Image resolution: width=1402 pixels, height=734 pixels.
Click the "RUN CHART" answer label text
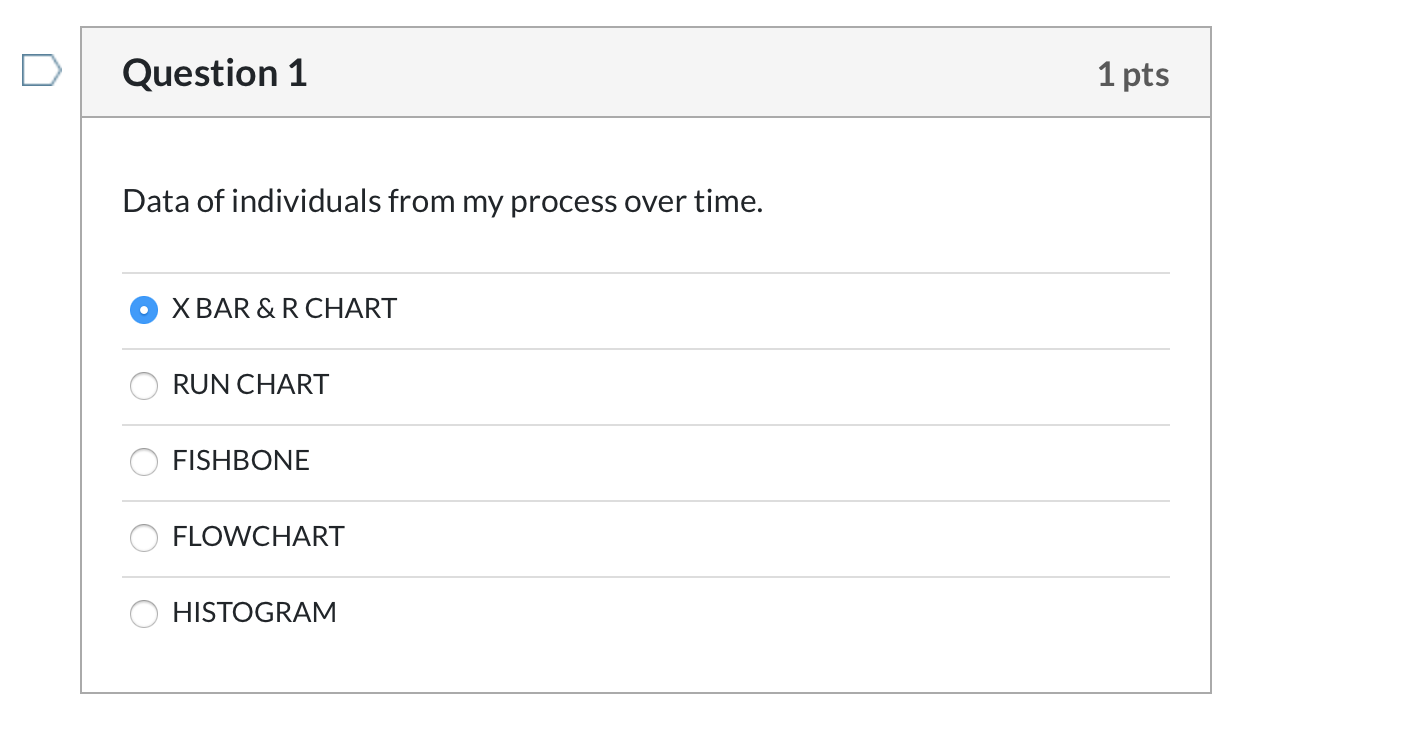[x=250, y=385]
